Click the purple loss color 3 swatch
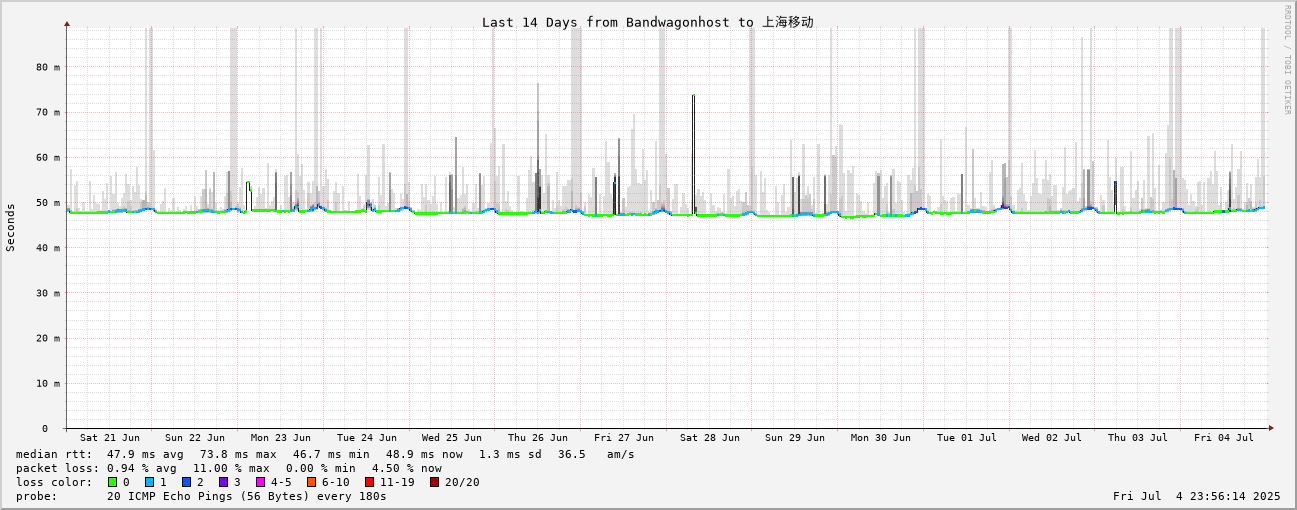Viewport: 1297px width, 510px height. tap(223, 482)
